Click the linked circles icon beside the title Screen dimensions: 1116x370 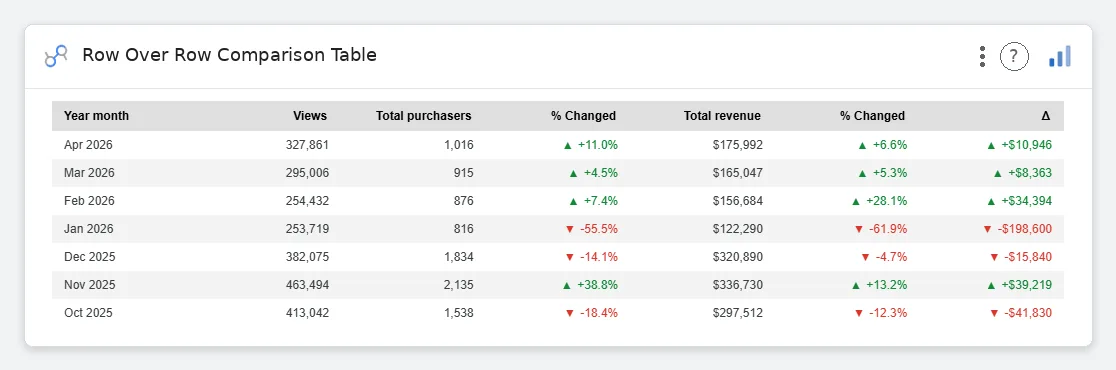point(56,56)
